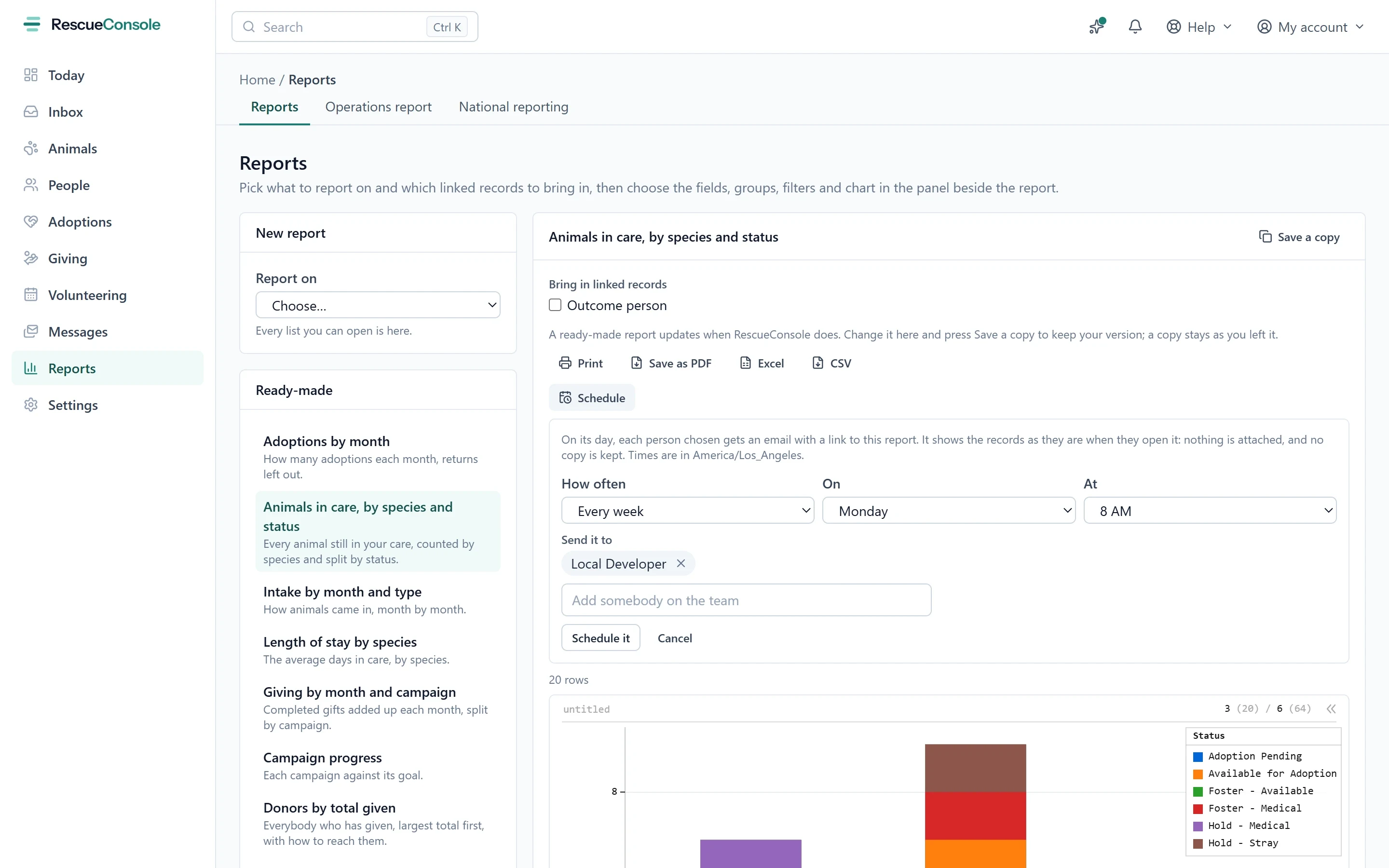Screen dimensions: 1389x868
Task: Open the On day dropdown
Action: (x=949, y=510)
